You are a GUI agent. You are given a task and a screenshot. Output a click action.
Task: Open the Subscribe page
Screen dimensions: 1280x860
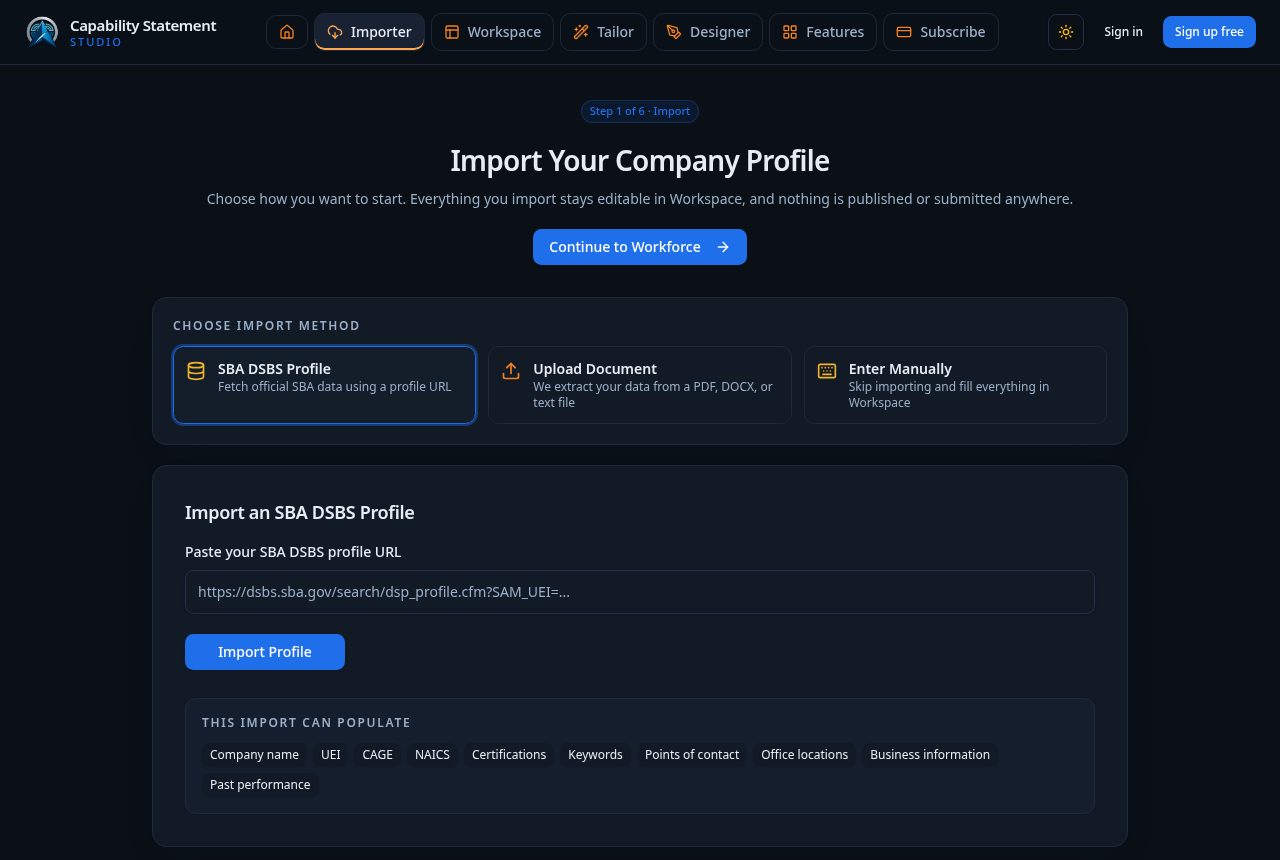tap(941, 32)
